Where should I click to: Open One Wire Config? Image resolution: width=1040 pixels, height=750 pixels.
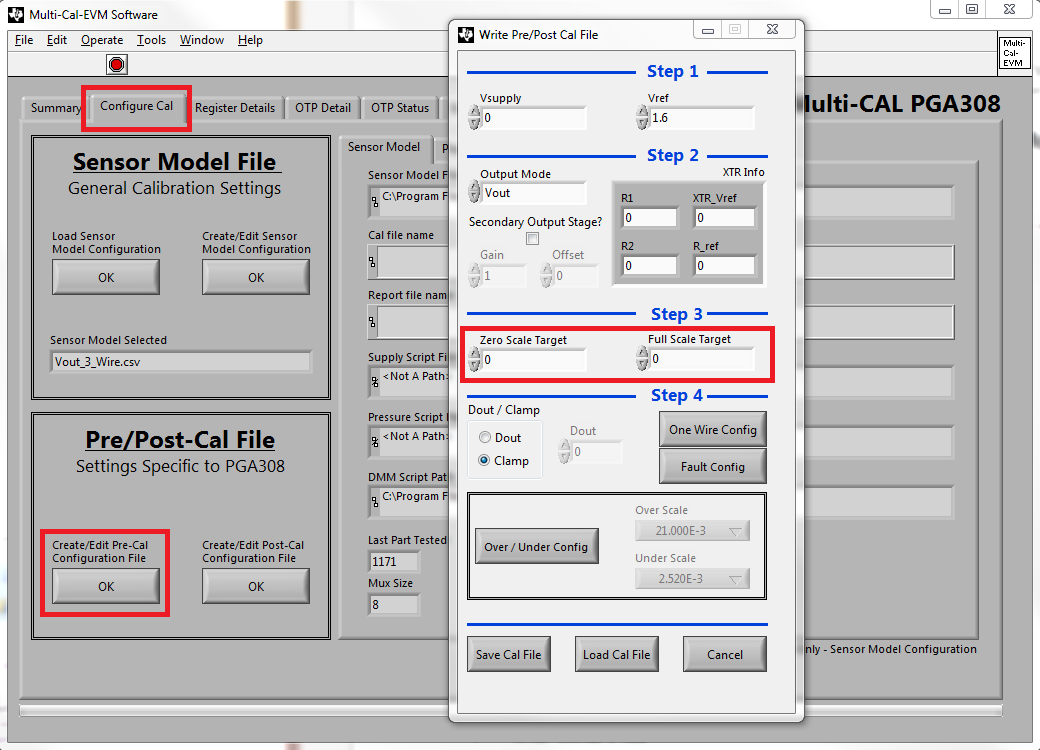tap(713, 430)
